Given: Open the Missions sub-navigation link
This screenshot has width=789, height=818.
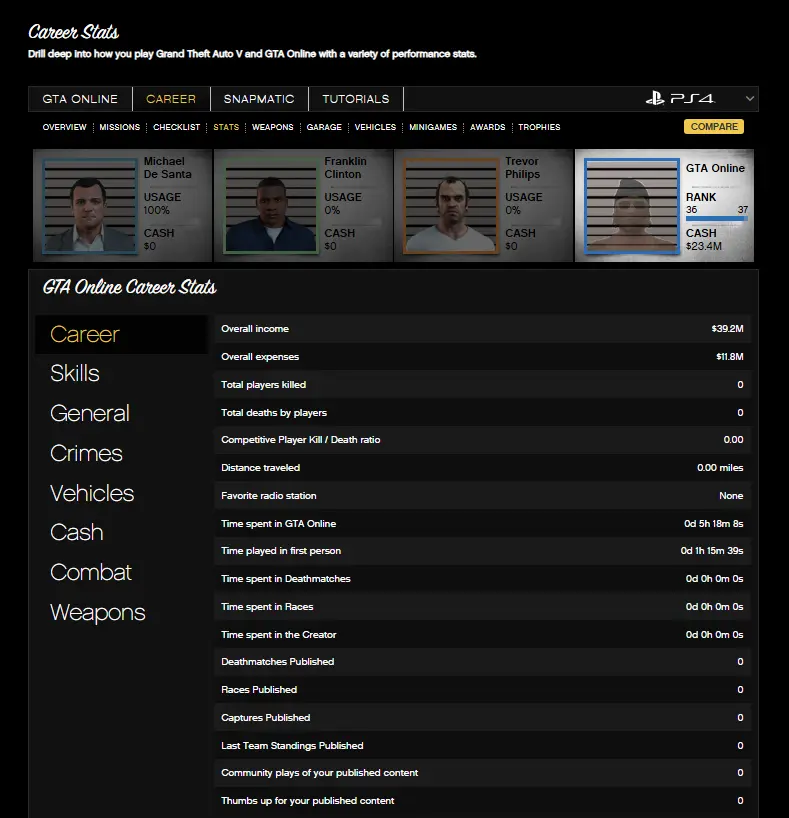Looking at the screenshot, I should click(120, 127).
